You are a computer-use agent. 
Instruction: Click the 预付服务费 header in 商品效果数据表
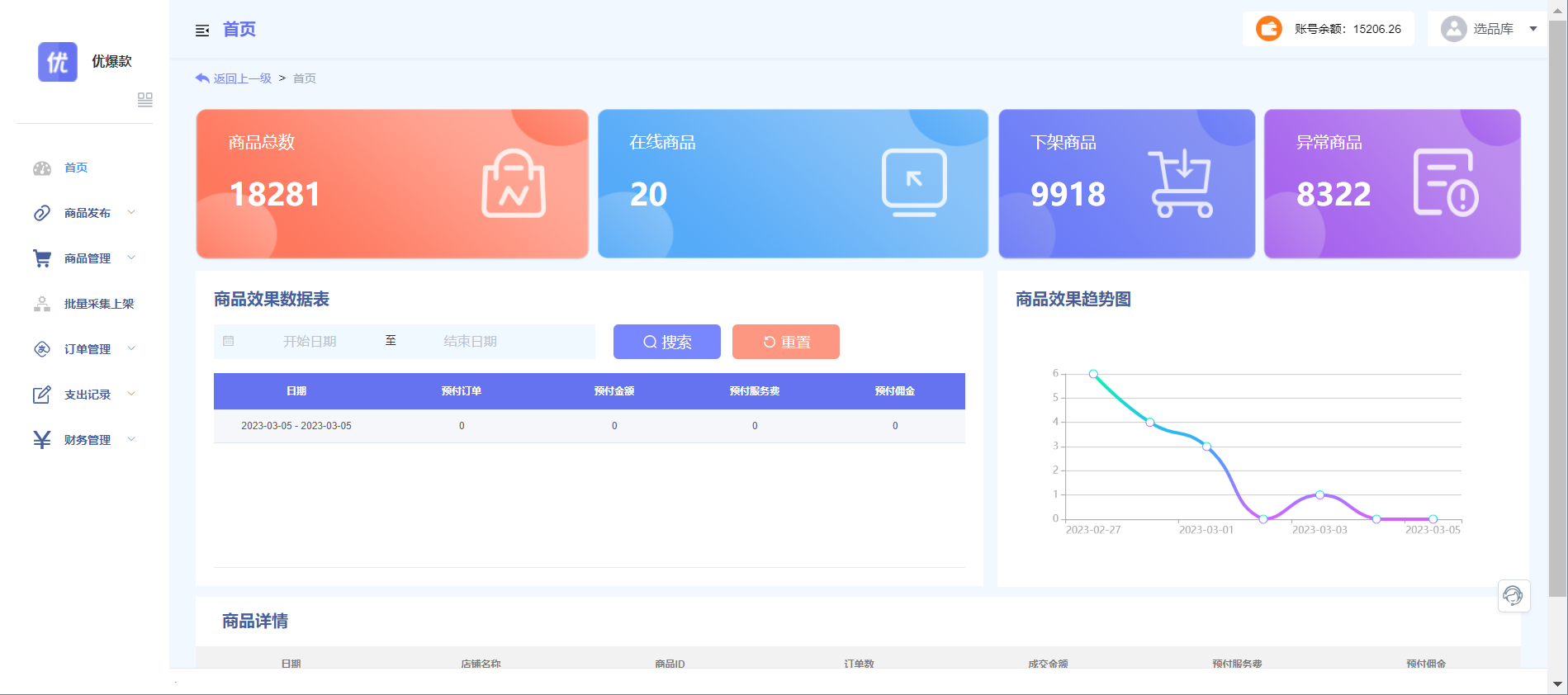click(755, 391)
